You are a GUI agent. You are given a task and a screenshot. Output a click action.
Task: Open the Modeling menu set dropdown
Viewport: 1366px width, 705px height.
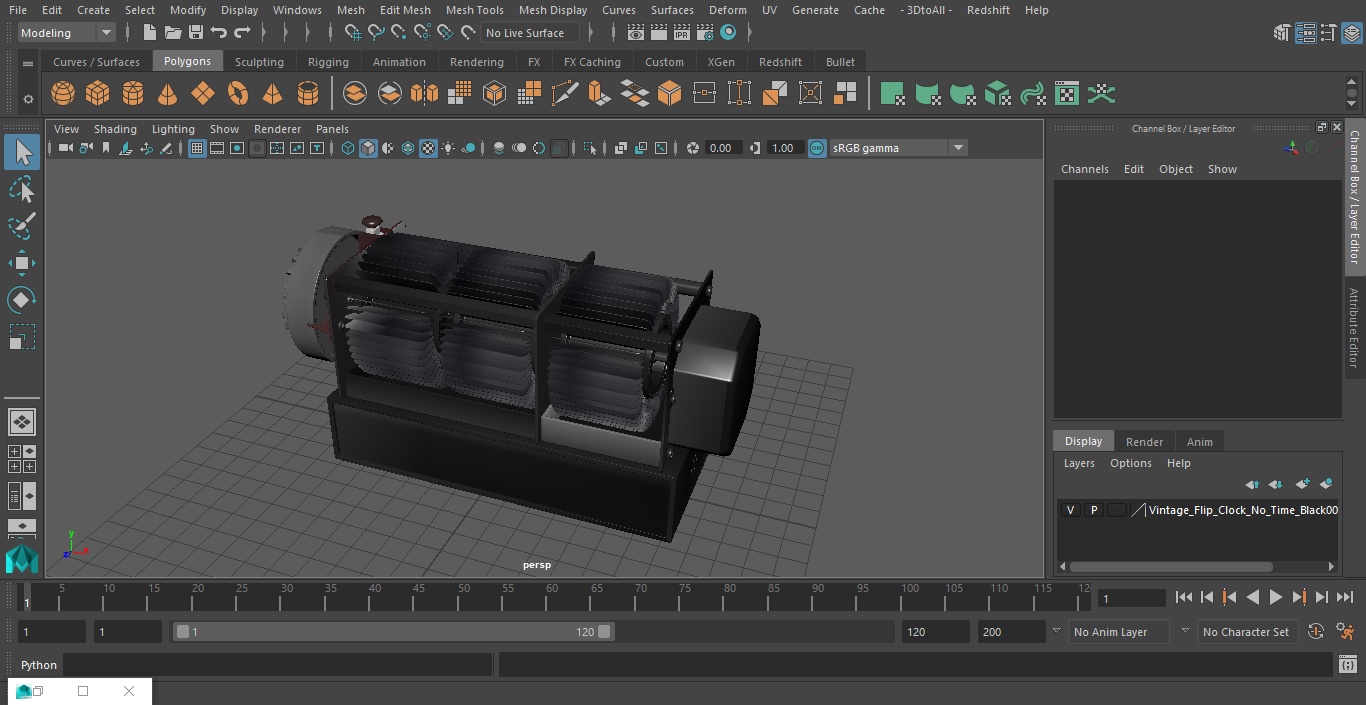tap(67, 33)
